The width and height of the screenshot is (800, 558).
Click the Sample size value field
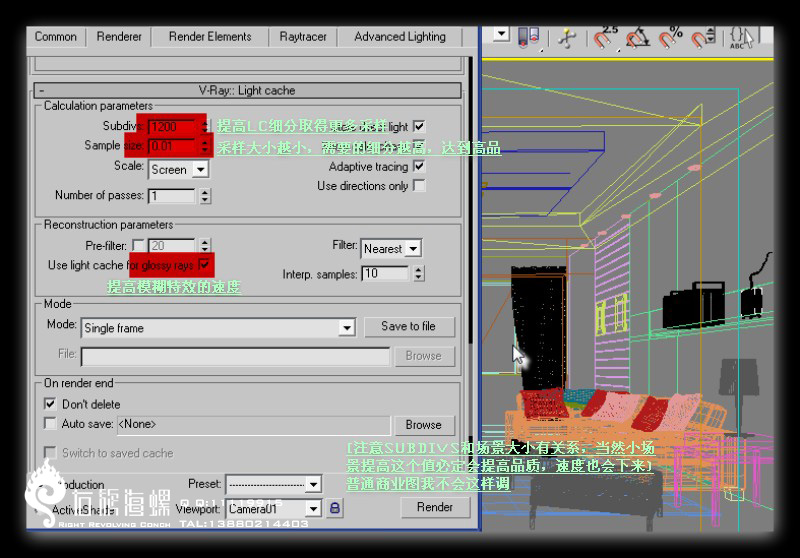click(x=172, y=146)
